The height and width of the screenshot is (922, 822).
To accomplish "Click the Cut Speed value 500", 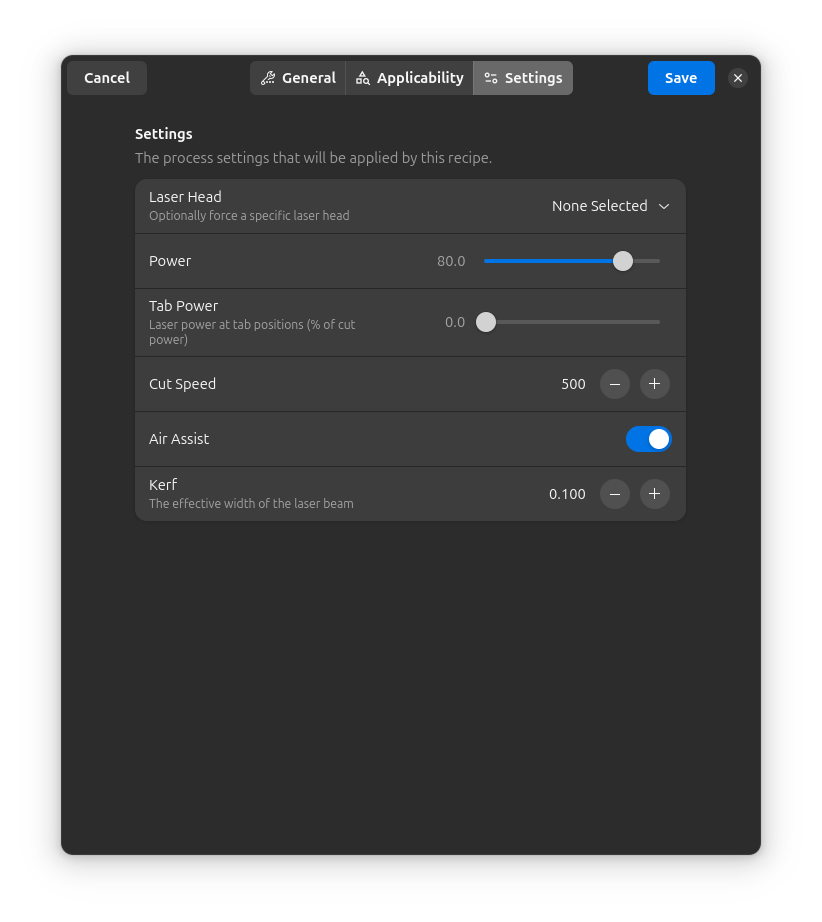I will pyautogui.click(x=573, y=384).
